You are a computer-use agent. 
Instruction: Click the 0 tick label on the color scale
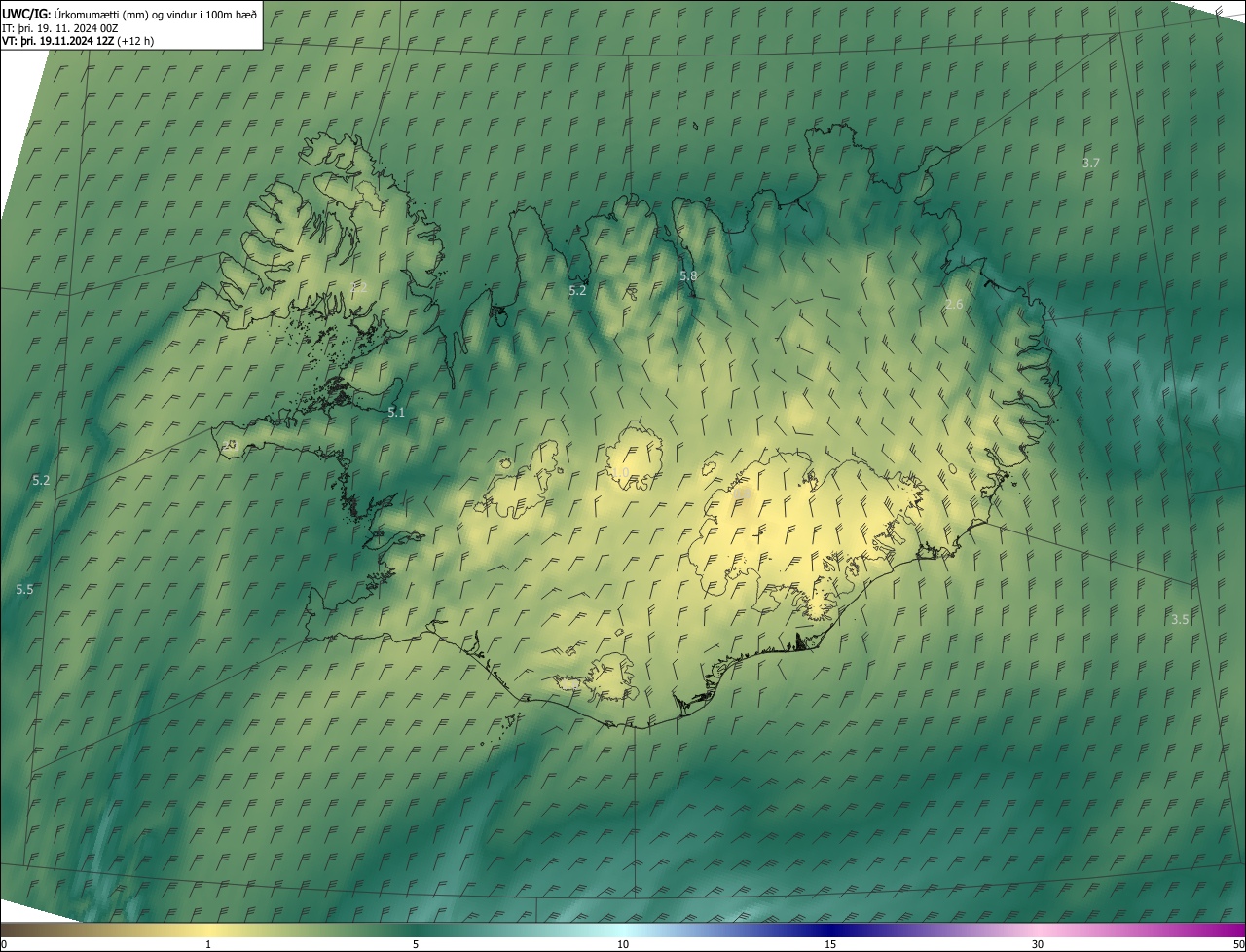pyautogui.click(x=4, y=945)
